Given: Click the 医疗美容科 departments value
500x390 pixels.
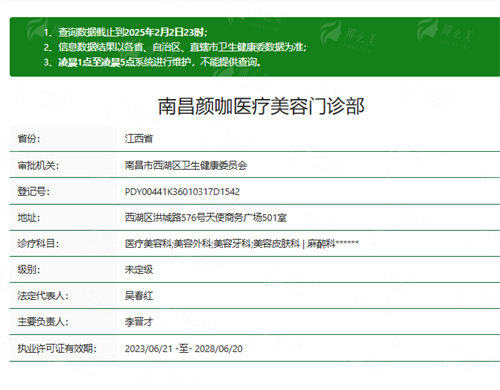Looking at the screenshot, I should click(x=242, y=243).
